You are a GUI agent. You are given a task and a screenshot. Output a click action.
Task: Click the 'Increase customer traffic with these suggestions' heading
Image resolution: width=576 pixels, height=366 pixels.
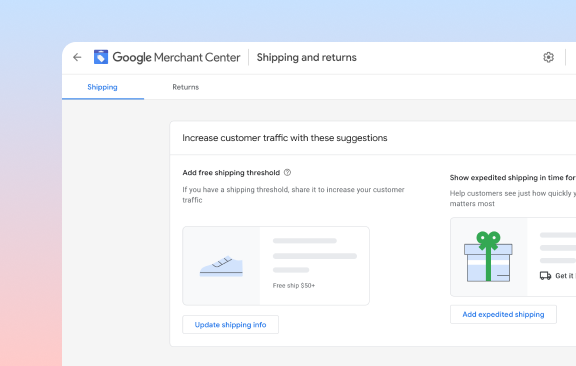coord(285,138)
